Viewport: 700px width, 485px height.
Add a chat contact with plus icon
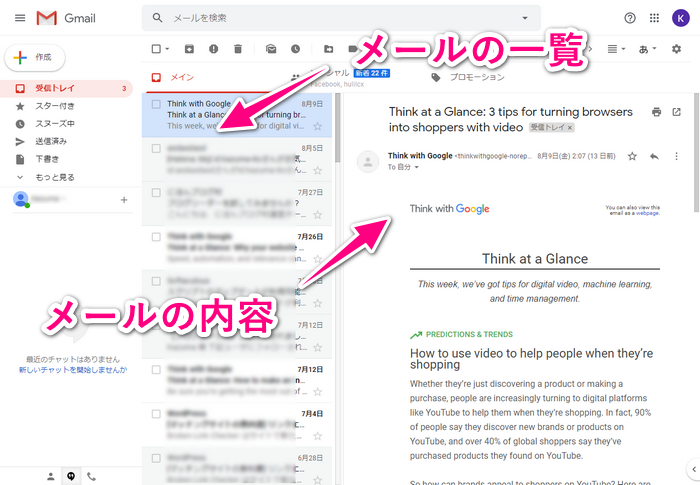pos(124,200)
